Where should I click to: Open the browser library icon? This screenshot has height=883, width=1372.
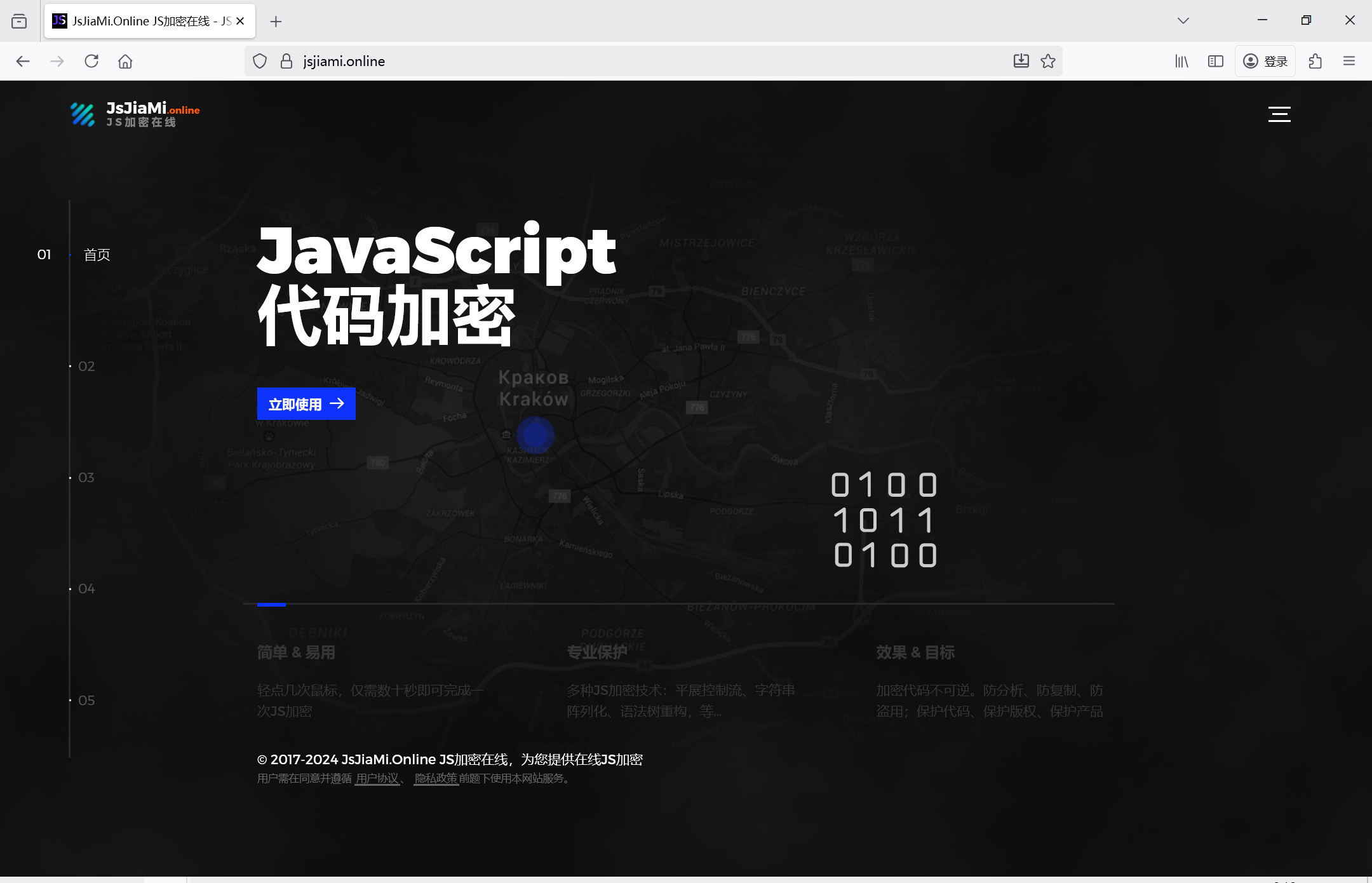coord(1182,61)
